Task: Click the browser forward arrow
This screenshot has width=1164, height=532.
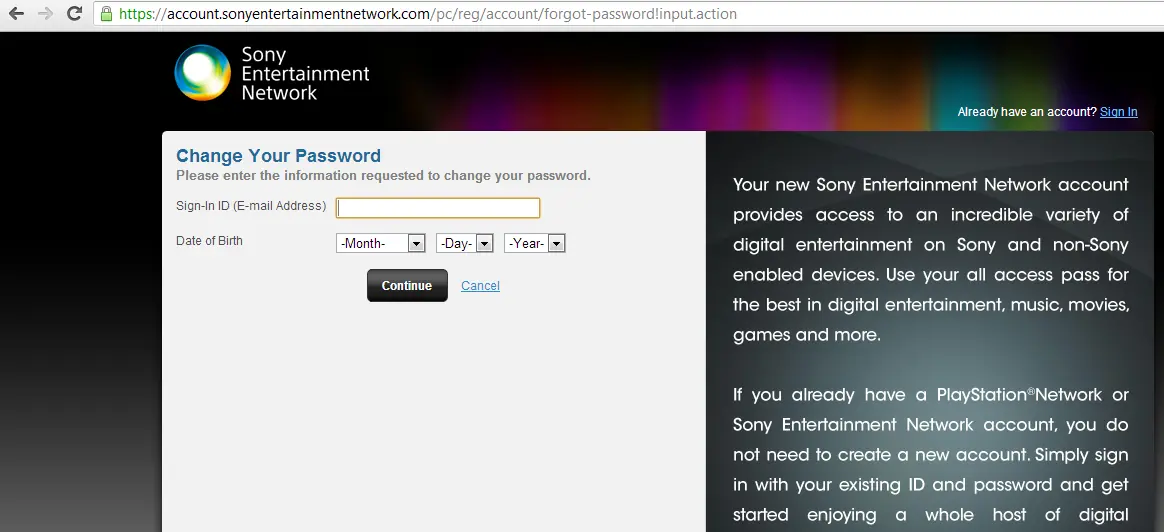Action: click(x=45, y=13)
